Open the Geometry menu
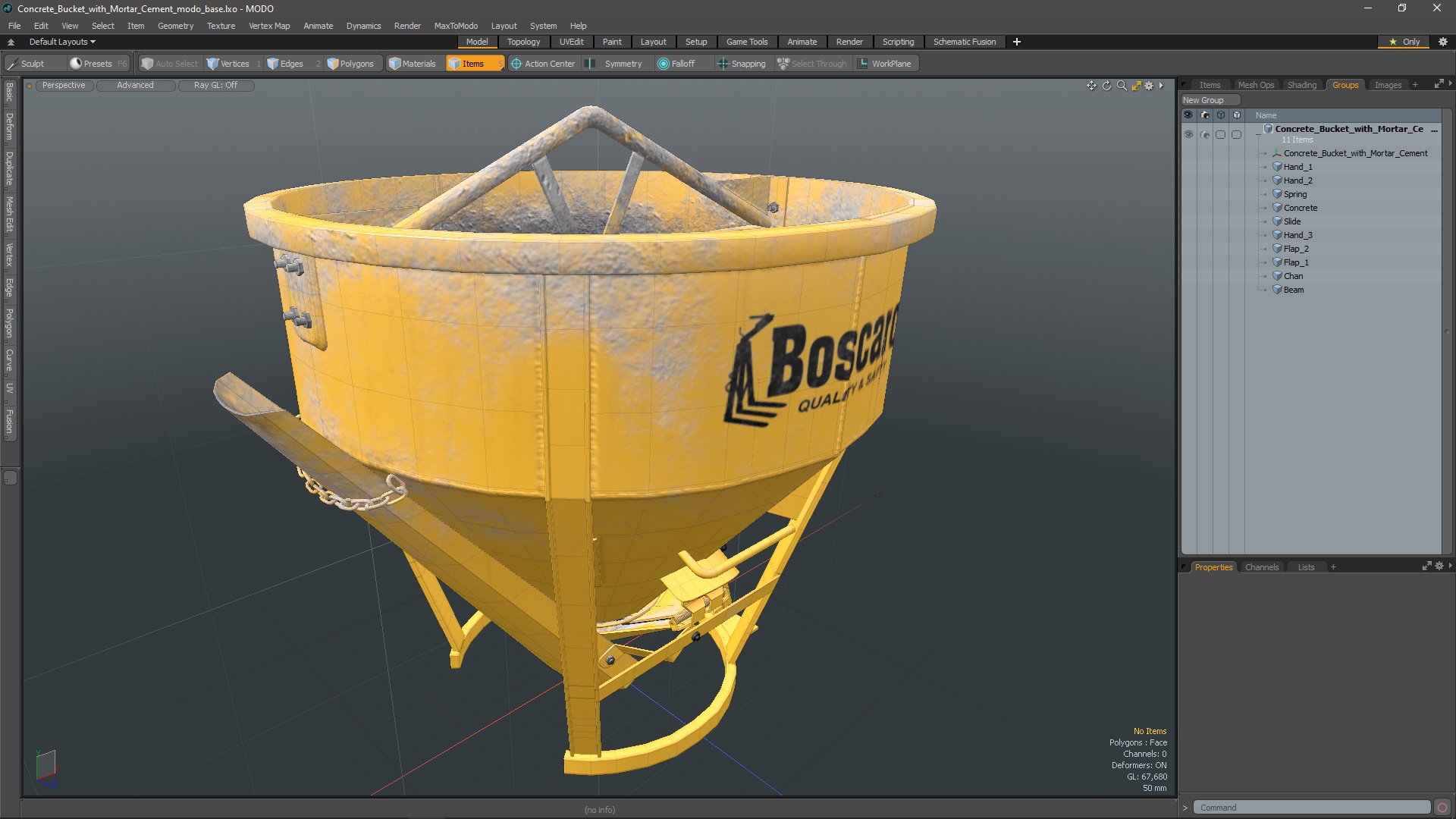This screenshot has height=819, width=1456. click(x=175, y=26)
